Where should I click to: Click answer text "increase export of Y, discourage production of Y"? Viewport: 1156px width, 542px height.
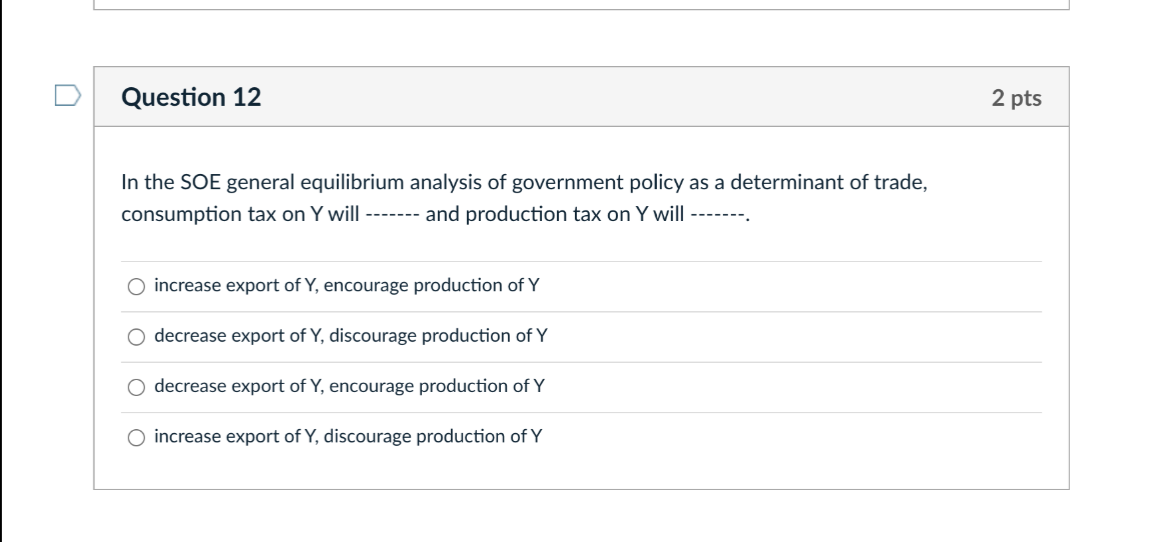[349, 436]
